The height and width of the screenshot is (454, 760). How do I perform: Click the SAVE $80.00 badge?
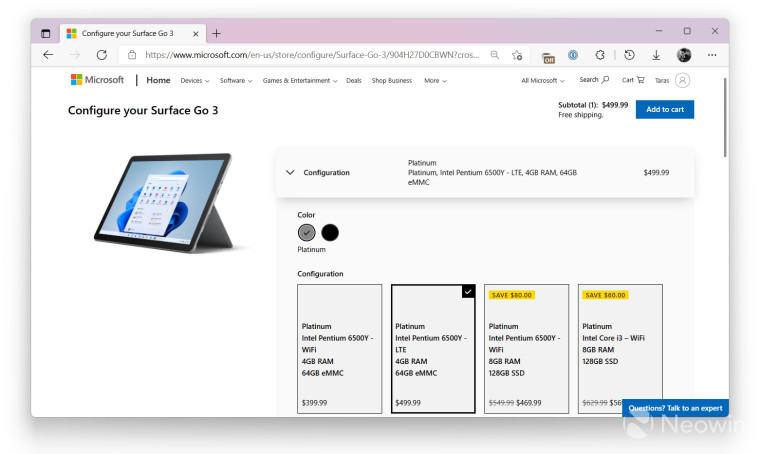[x=511, y=295]
